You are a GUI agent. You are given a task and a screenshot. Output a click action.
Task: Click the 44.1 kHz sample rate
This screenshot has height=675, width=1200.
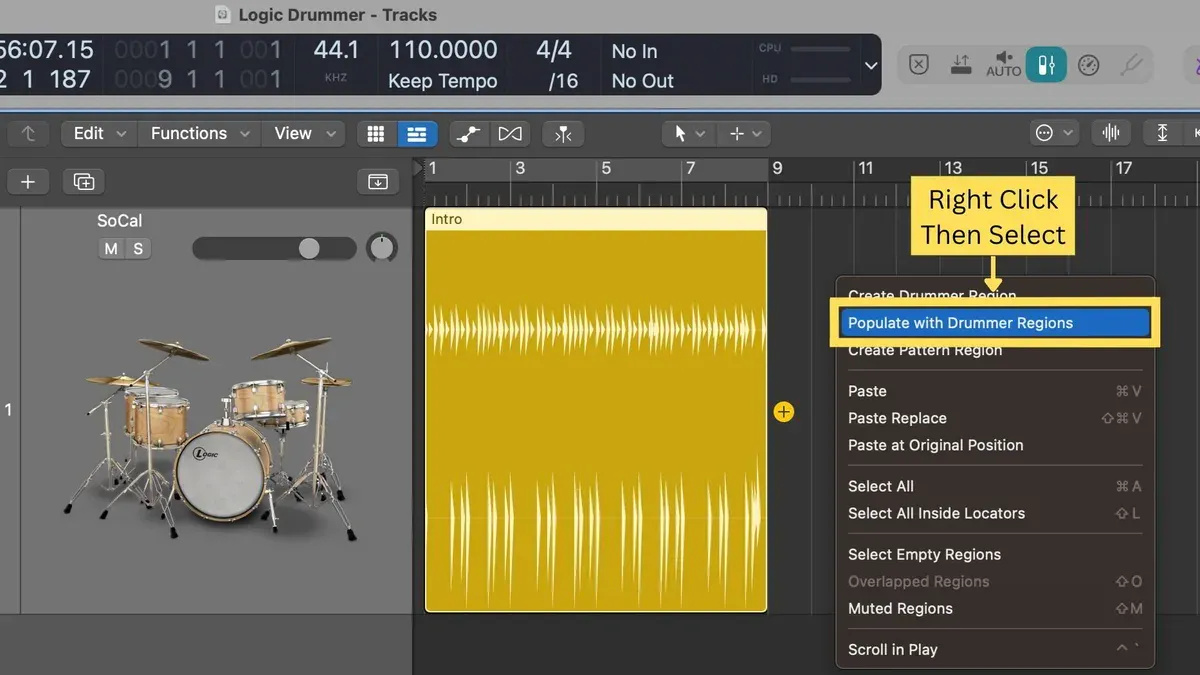click(x=336, y=50)
